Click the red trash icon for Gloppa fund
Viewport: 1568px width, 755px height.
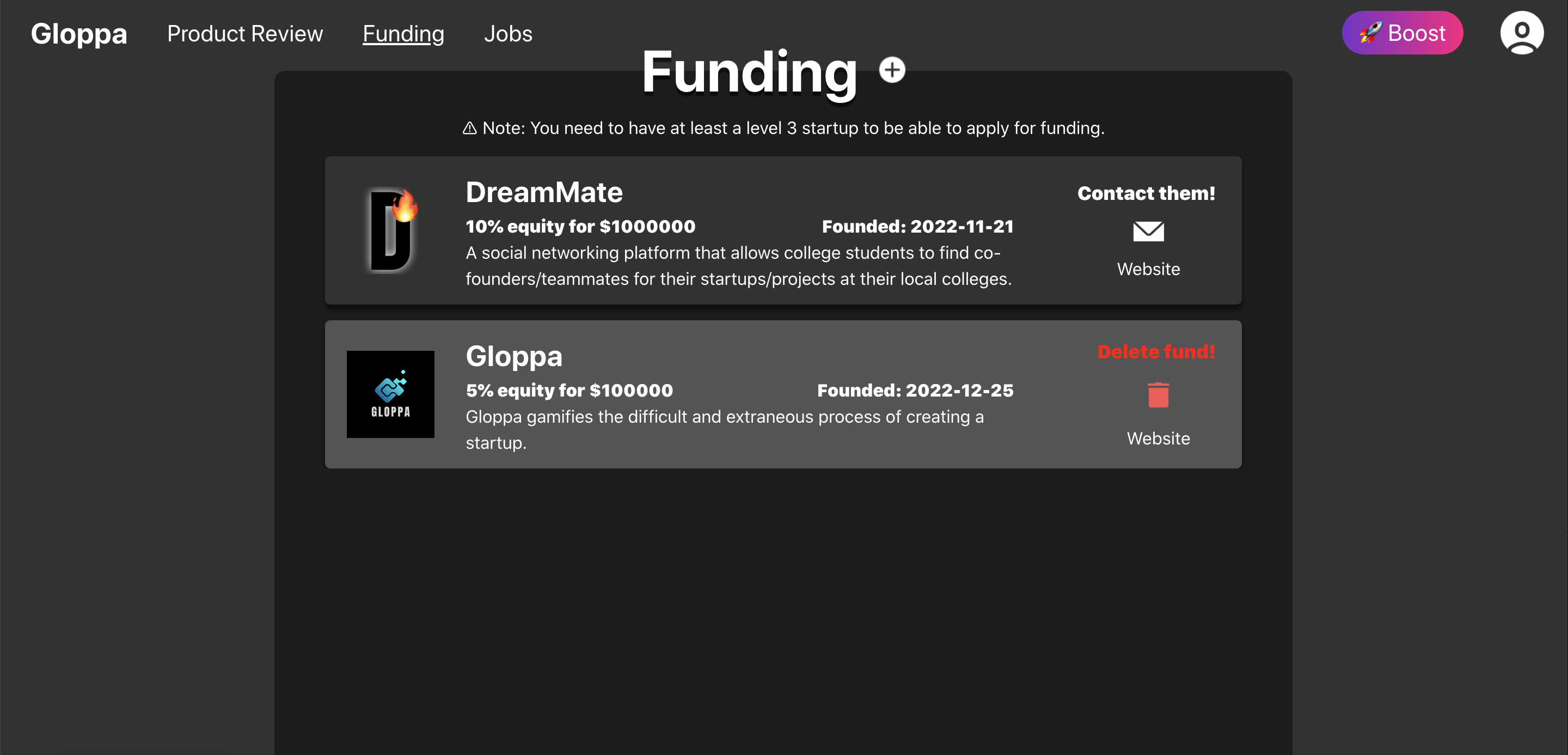[x=1157, y=394]
